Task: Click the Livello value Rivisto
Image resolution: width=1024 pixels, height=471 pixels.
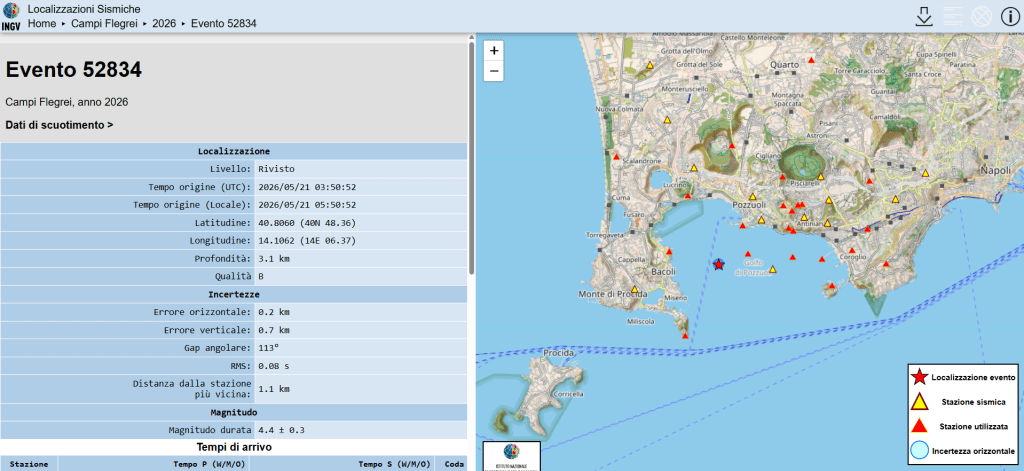Action: (276, 169)
